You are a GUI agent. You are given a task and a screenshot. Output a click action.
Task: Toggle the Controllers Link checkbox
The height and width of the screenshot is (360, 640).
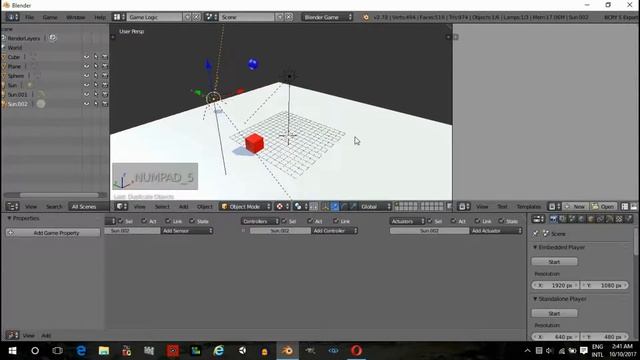336,221
